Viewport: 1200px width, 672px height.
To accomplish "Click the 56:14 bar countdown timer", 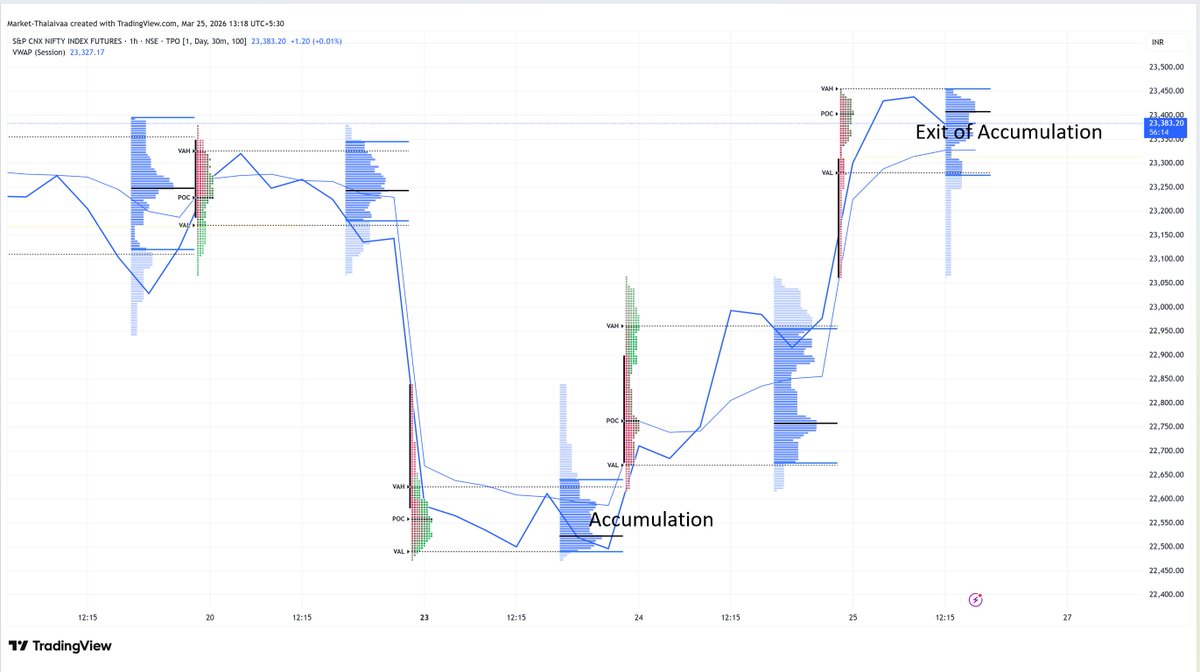I will click(x=1157, y=133).
